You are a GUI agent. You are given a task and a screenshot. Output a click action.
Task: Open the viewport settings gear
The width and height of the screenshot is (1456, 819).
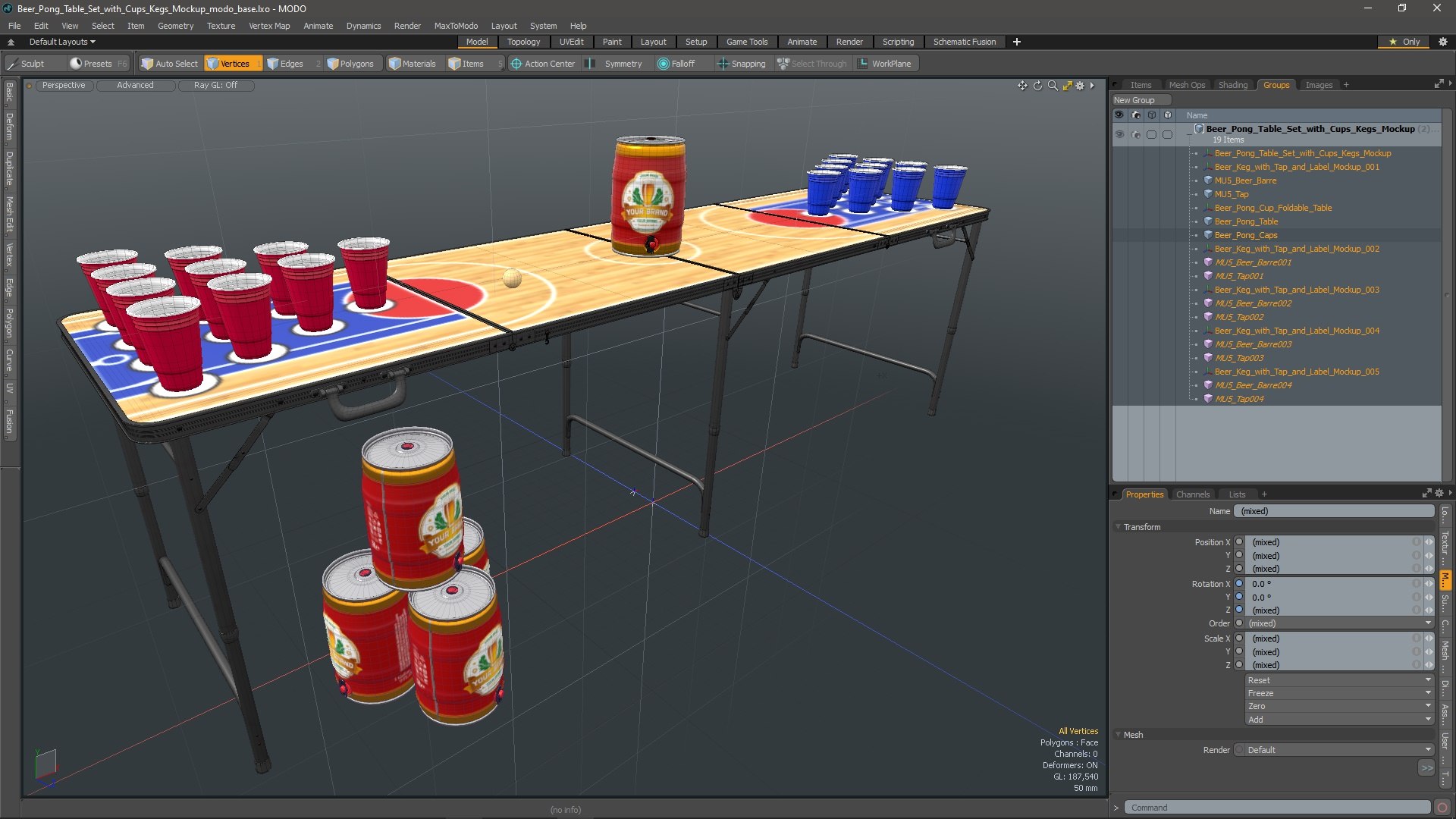(x=1080, y=86)
